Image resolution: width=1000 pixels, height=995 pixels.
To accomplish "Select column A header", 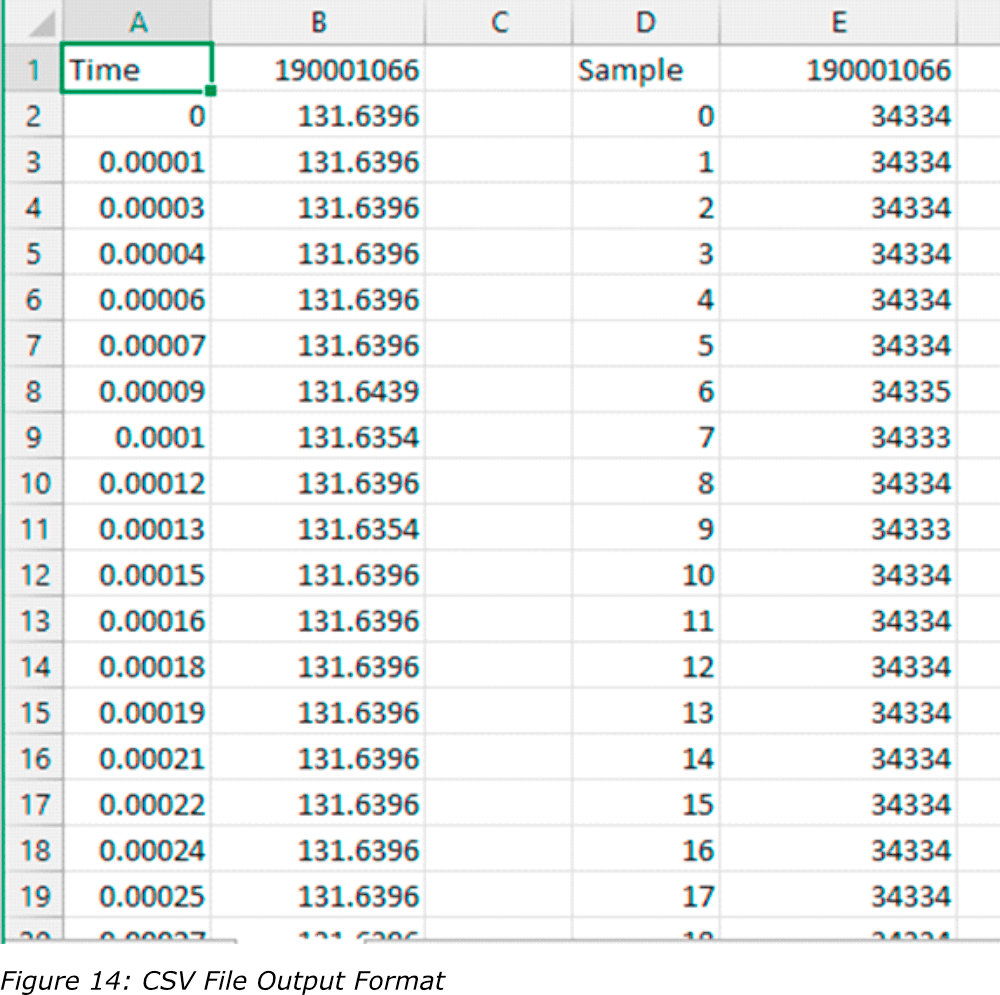I will click(x=138, y=22).
